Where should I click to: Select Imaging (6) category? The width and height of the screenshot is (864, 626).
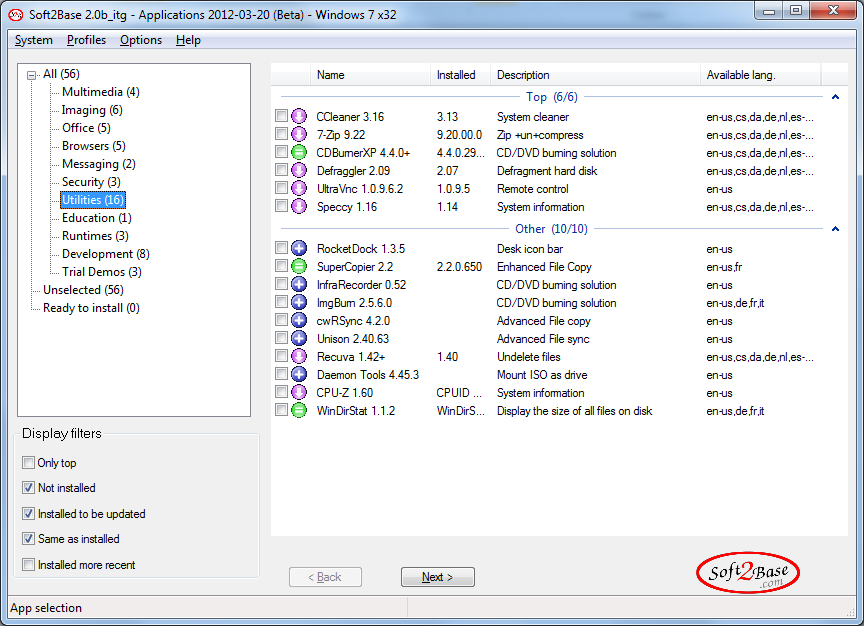coord(92,110)
